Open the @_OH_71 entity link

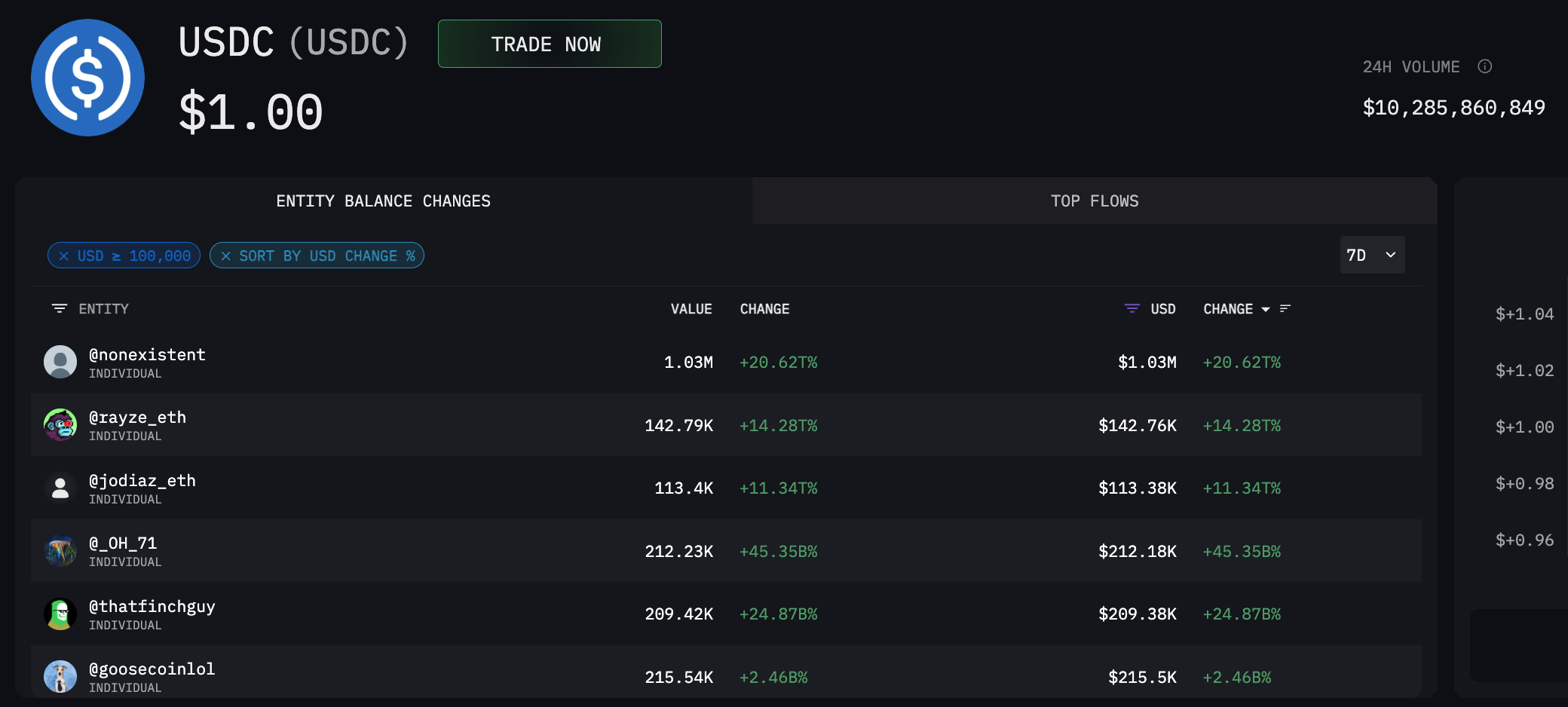[x=123, y=543]
